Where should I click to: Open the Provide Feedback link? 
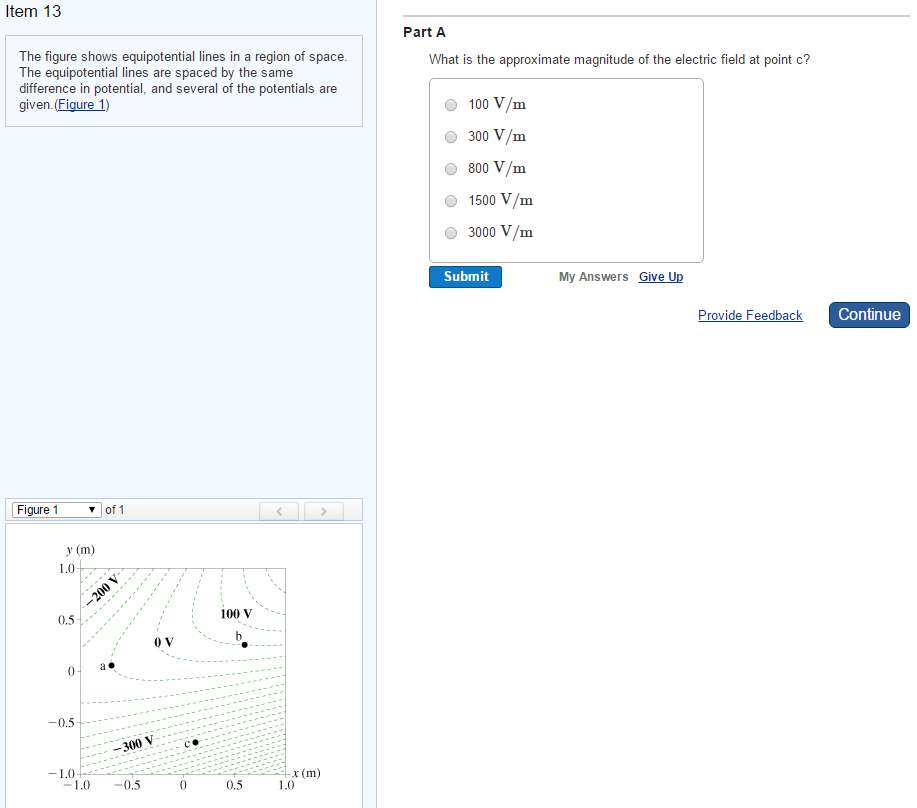750,315
